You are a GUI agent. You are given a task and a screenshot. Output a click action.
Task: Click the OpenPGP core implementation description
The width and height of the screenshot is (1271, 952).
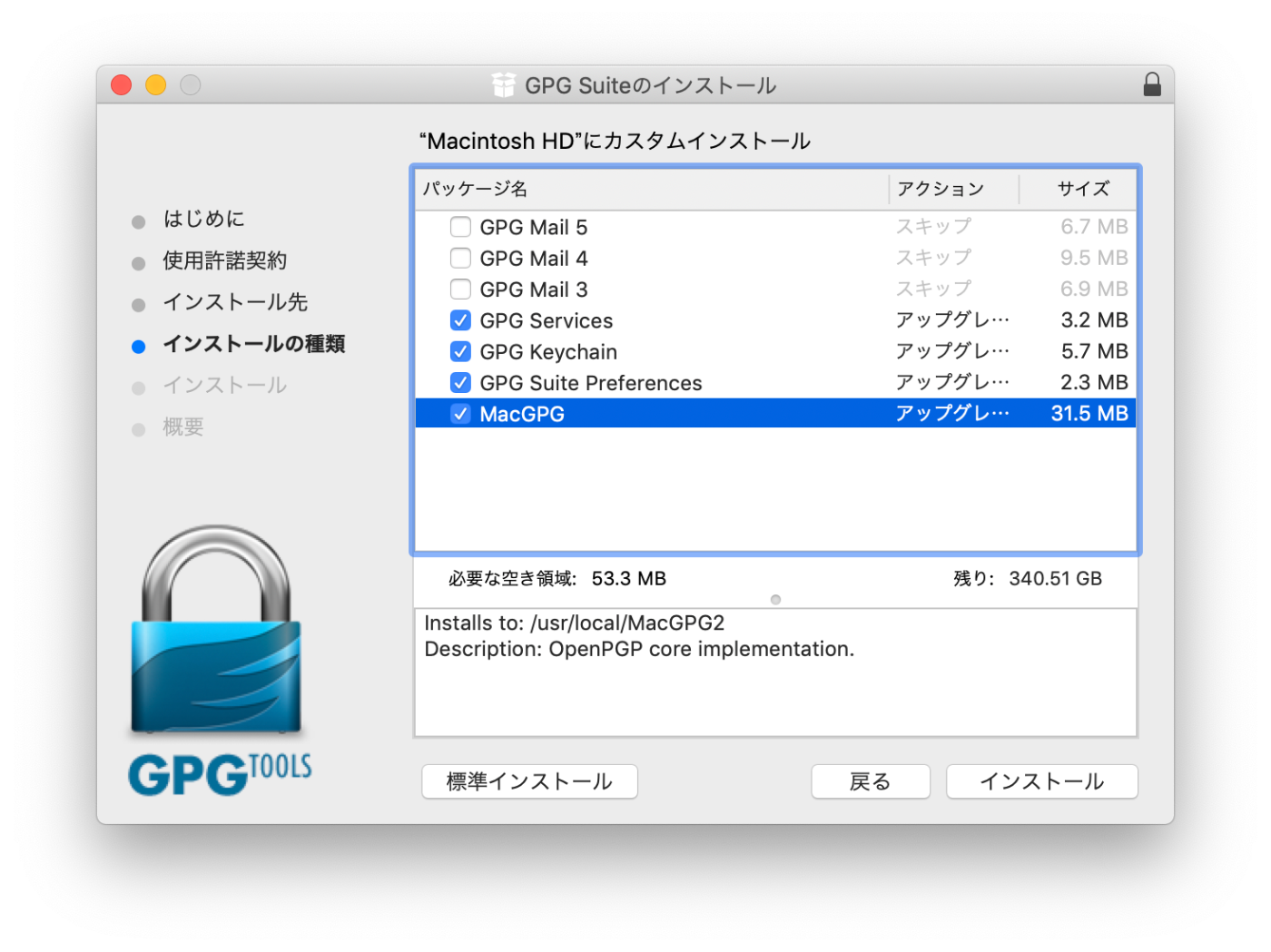[639, 649]
